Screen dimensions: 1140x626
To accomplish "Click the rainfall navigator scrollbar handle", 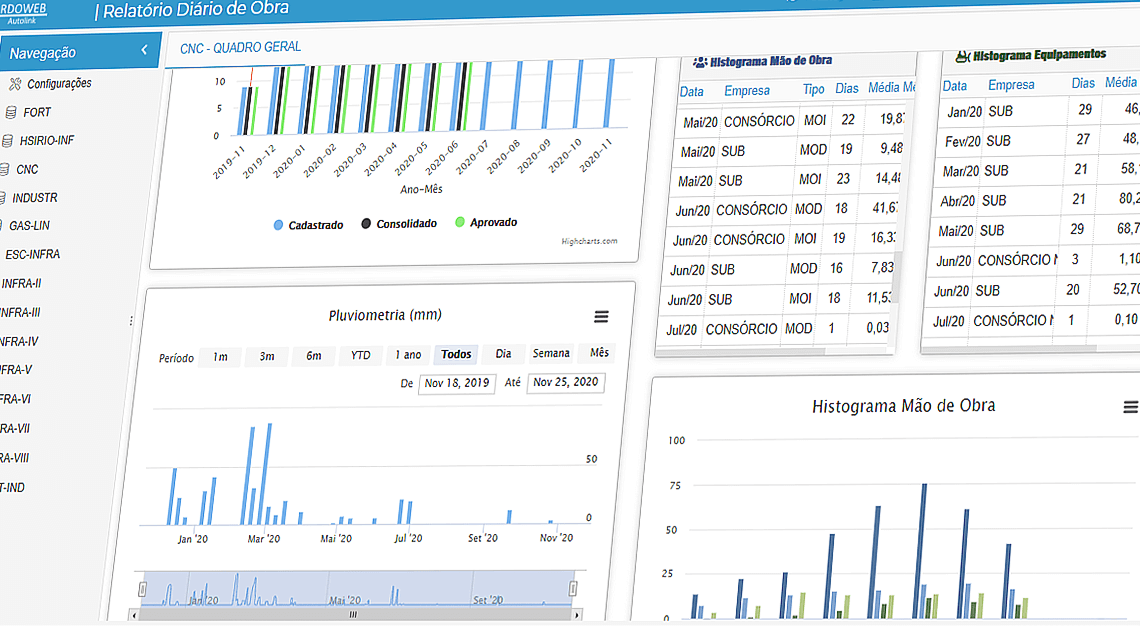I will click(352, 614).
